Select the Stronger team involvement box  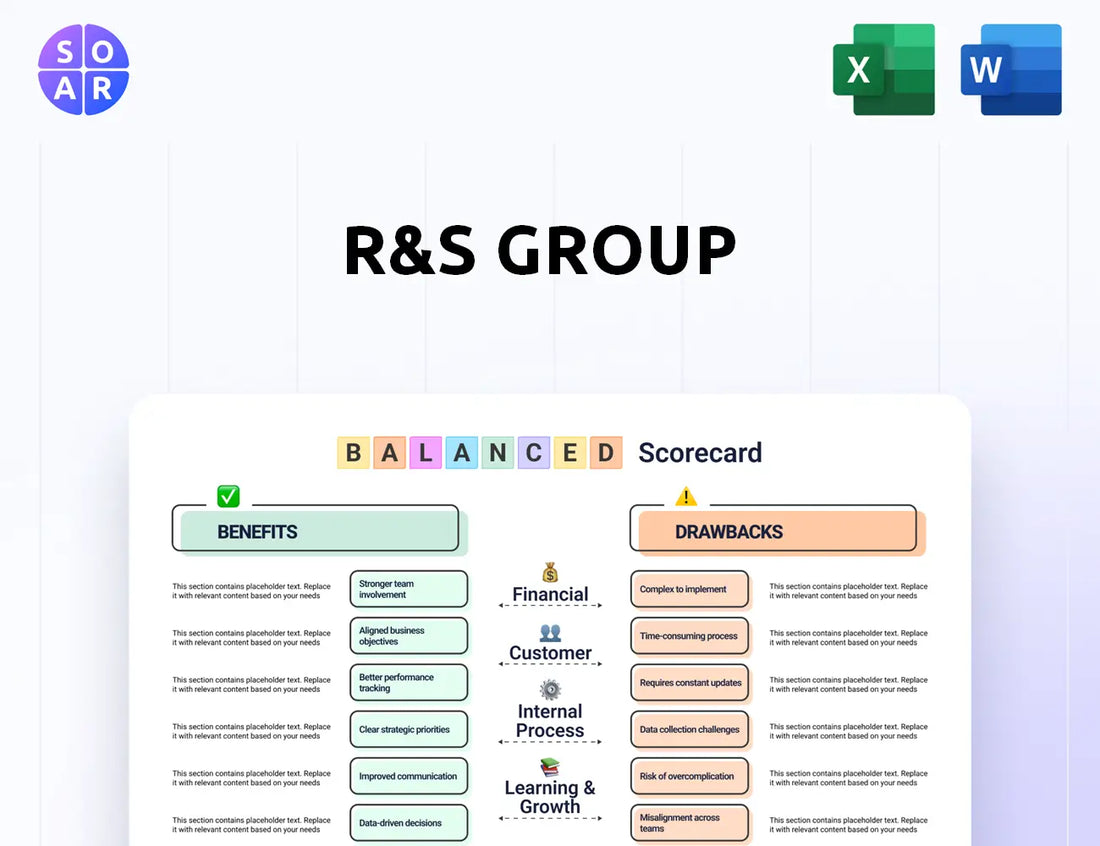pyautogui.click(x=409, y=589)
